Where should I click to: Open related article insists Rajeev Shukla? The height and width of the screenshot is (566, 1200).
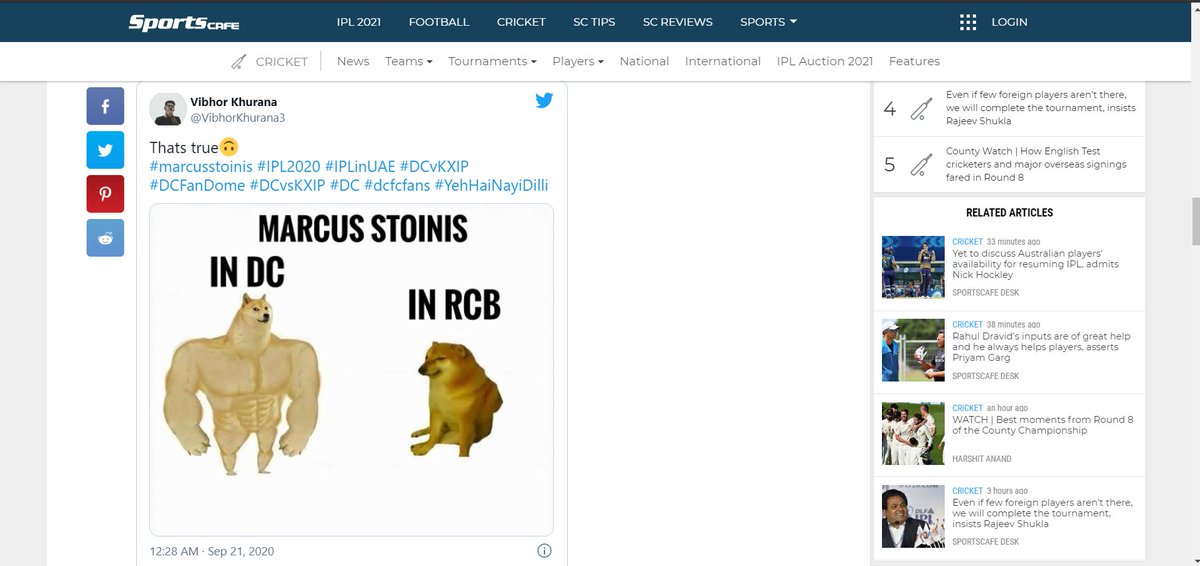coord(1041,513)
